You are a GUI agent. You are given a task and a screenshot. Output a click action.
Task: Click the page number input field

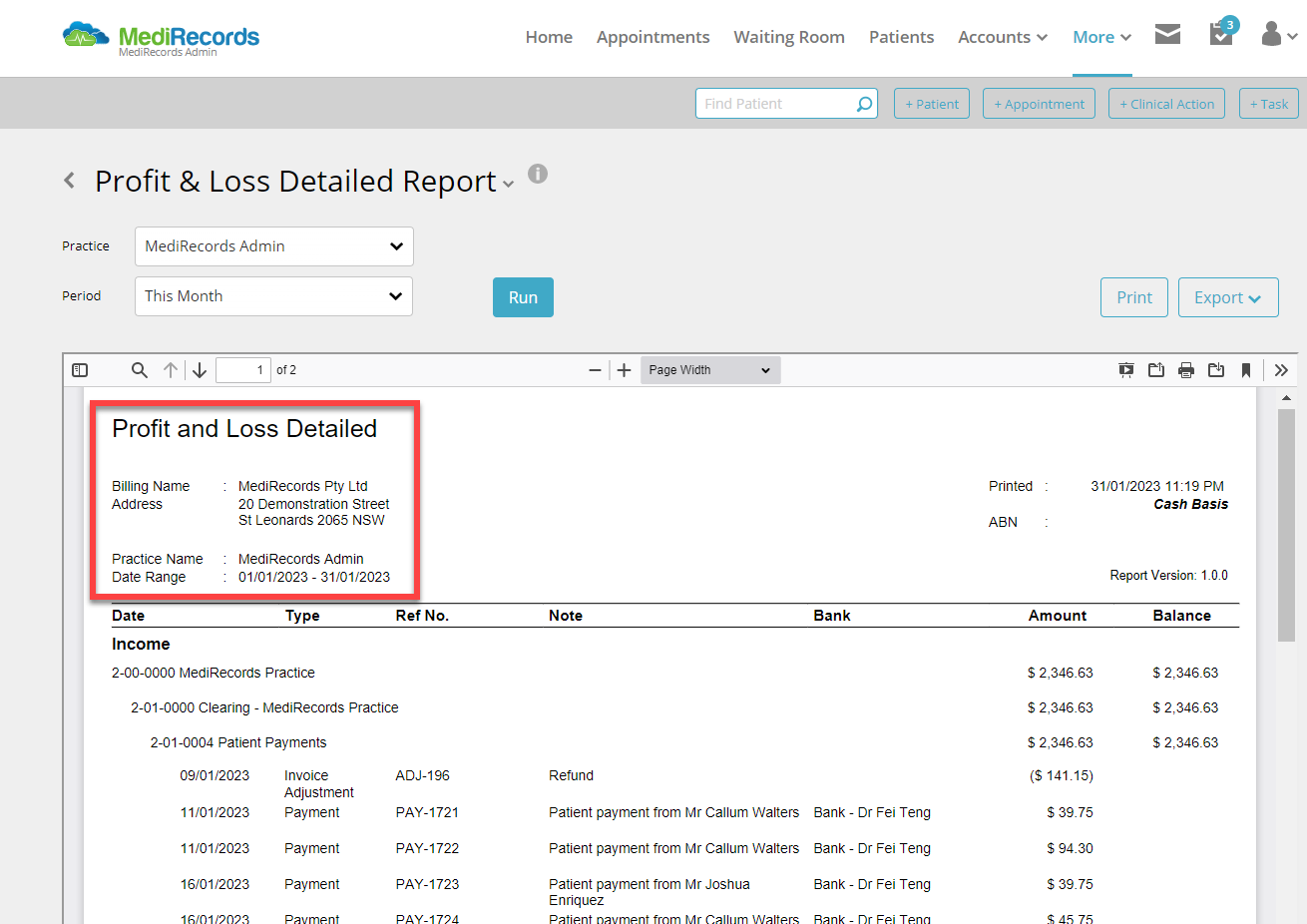[x=243, y=370]
